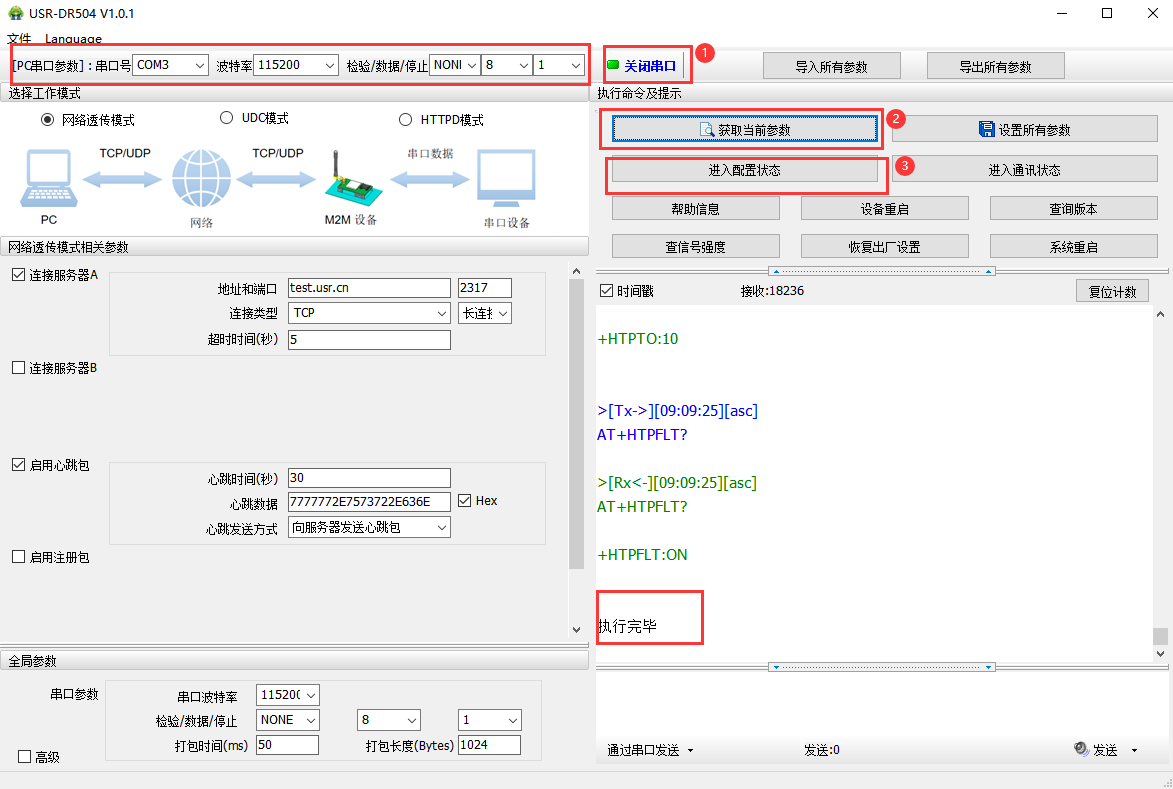The image size is (1173, 789).
Task: Click the floppy disk icon on 设置所有参数
Action: coord(986,130)
